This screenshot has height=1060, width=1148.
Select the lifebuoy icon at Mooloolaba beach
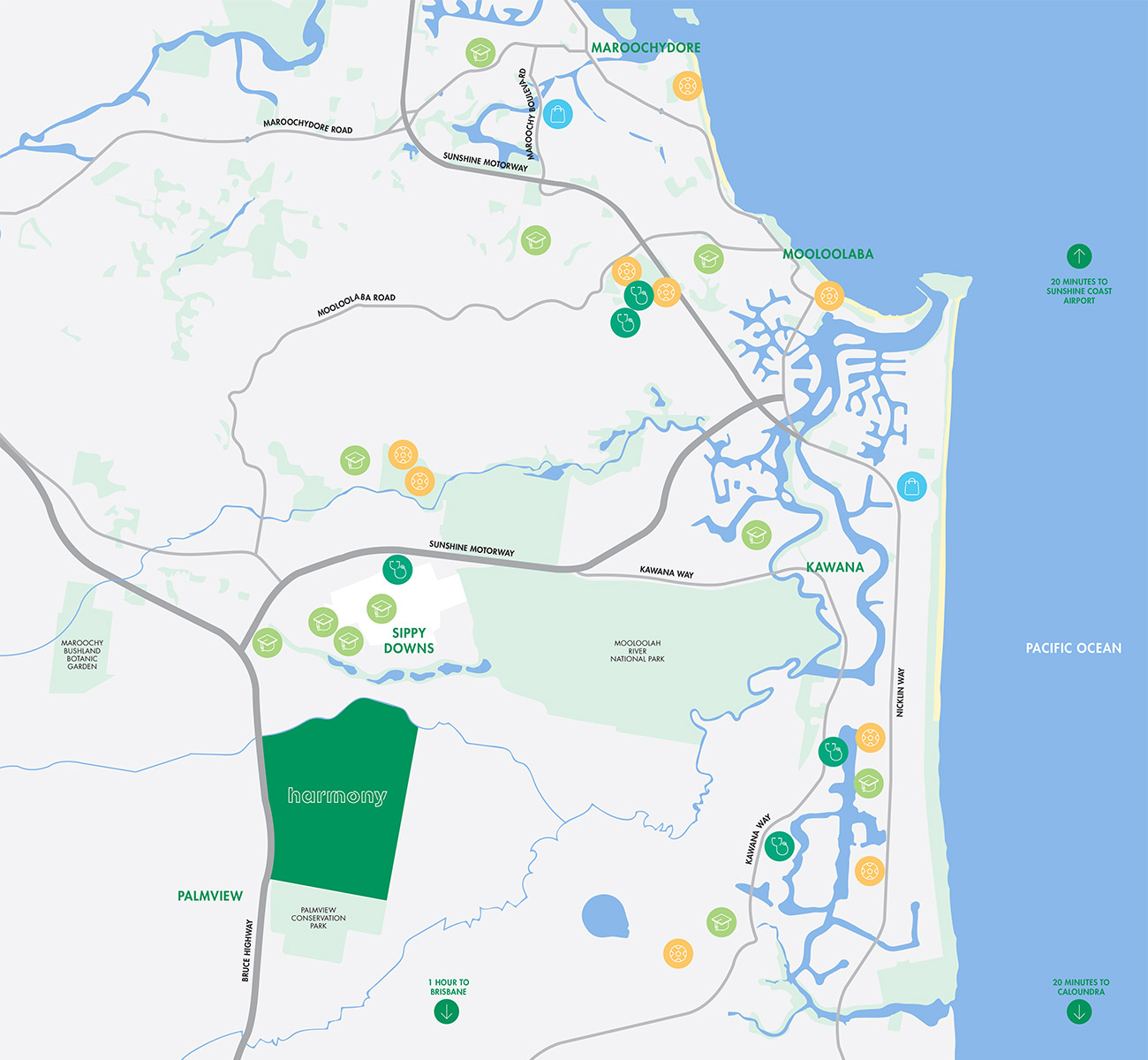pos(828,295)
